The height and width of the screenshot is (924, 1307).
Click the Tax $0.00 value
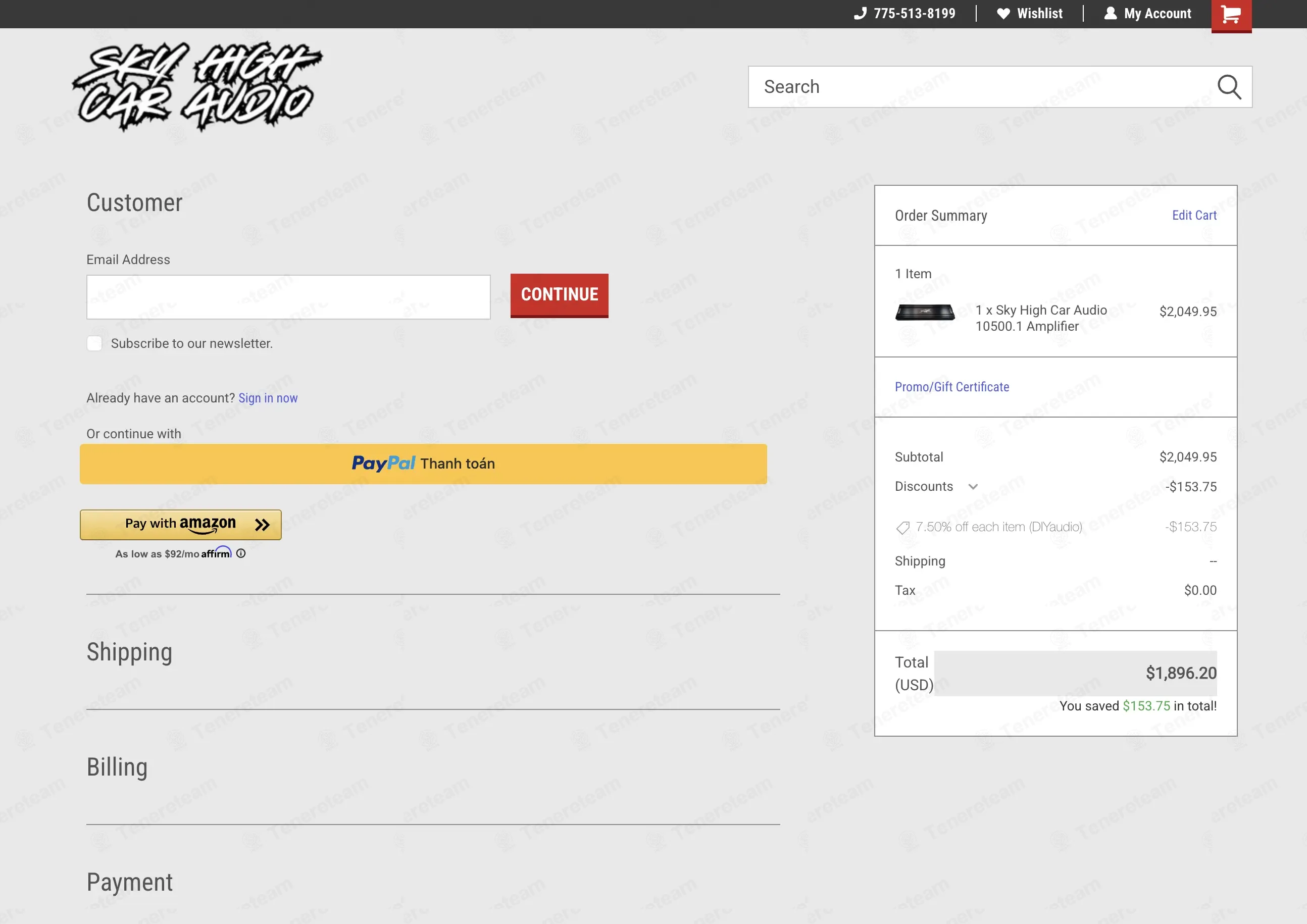pos(1200,590)
